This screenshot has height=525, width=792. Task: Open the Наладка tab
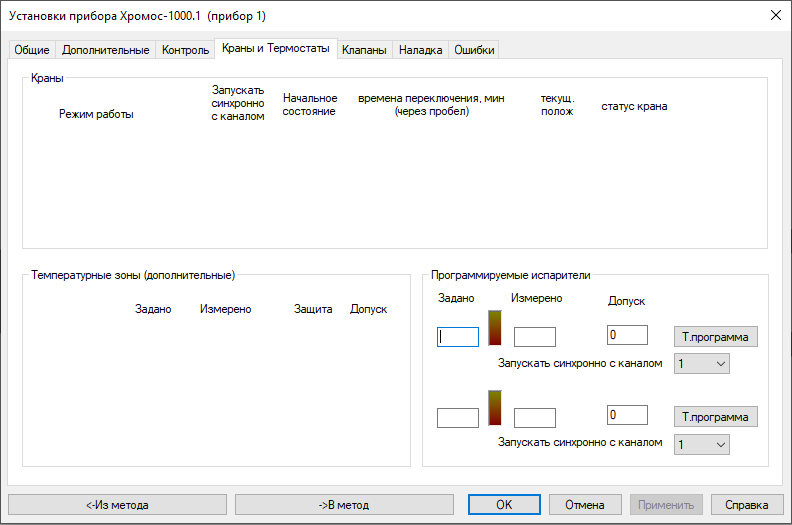pos(421,50)
